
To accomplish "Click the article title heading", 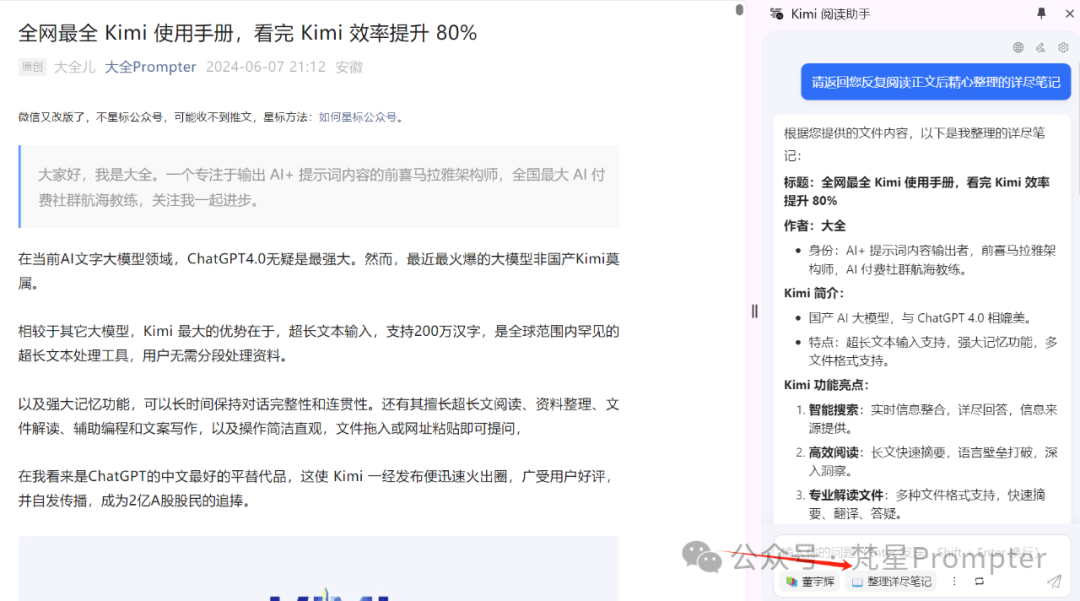I will 247,33.
